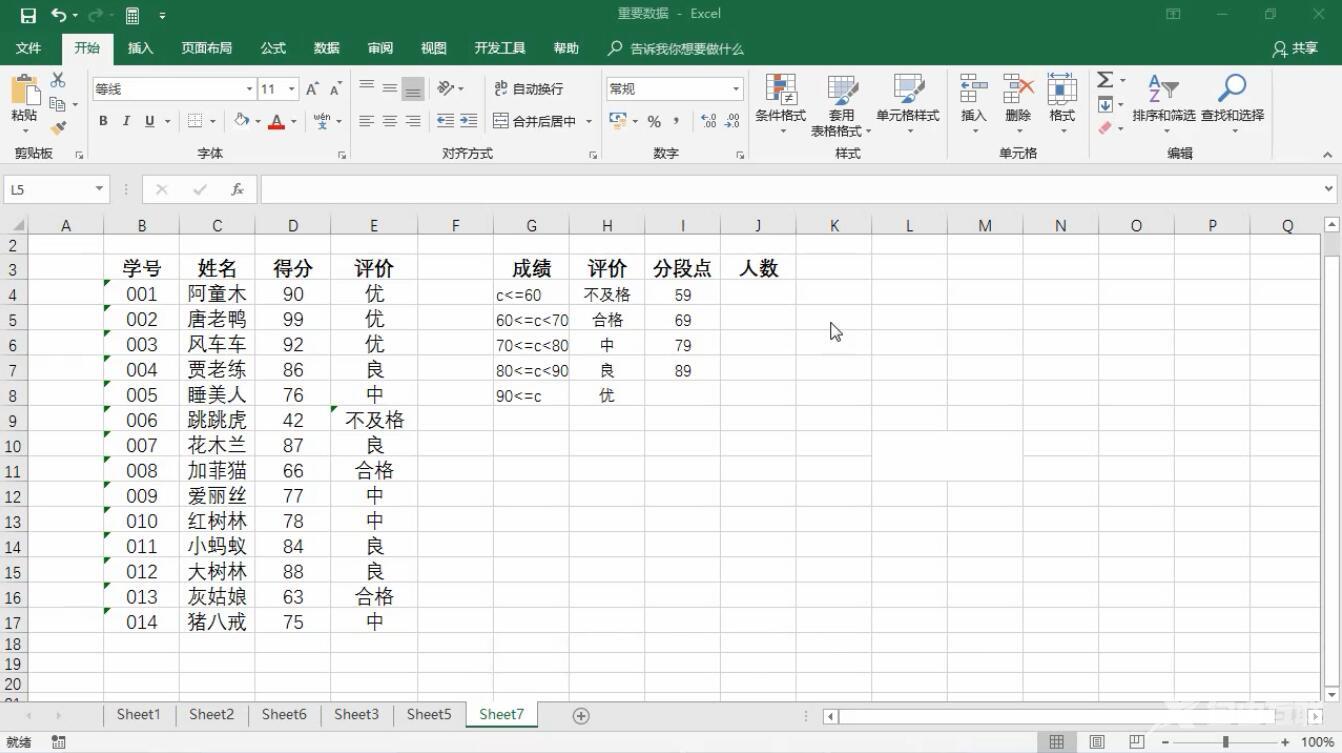Click the Format Painter brush icon
This screenshot has width=1342, height=753.
coord(58,128)
